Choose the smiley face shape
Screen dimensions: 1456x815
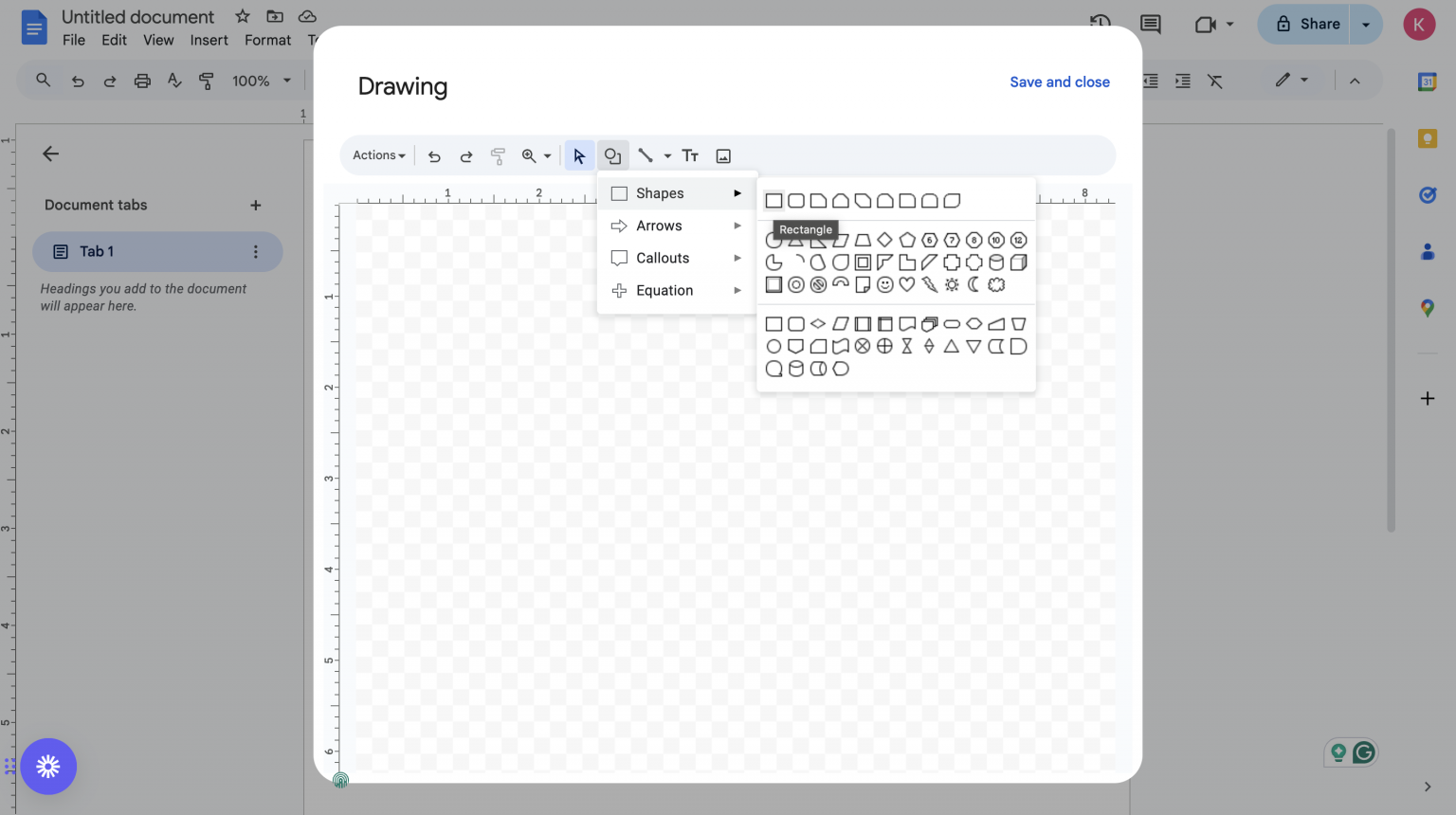pos(884,284)
